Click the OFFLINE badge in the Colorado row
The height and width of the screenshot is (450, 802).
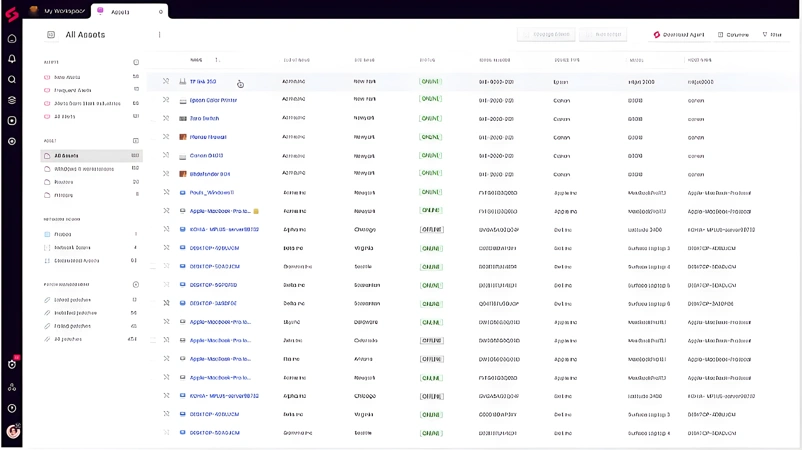click(432, 341)
